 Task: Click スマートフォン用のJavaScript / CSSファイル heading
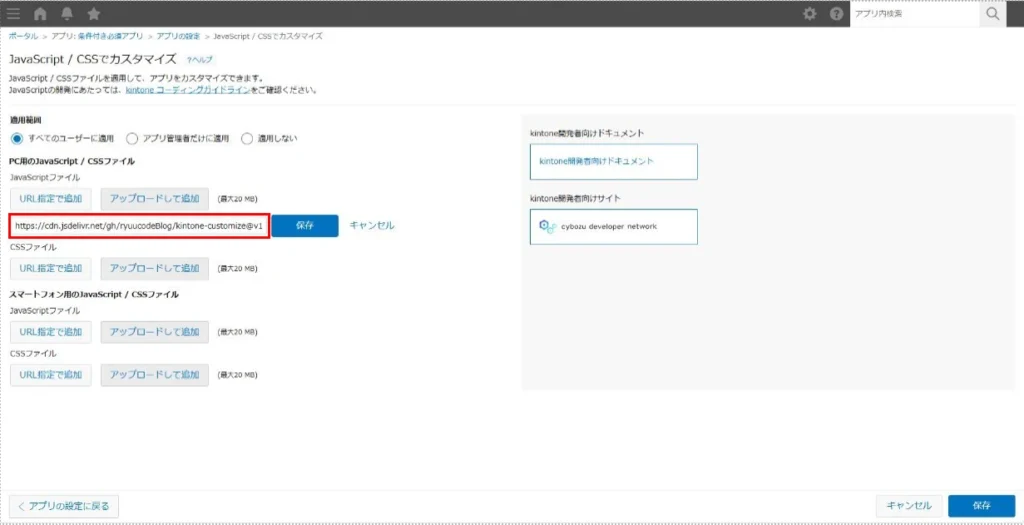(94, 294)
